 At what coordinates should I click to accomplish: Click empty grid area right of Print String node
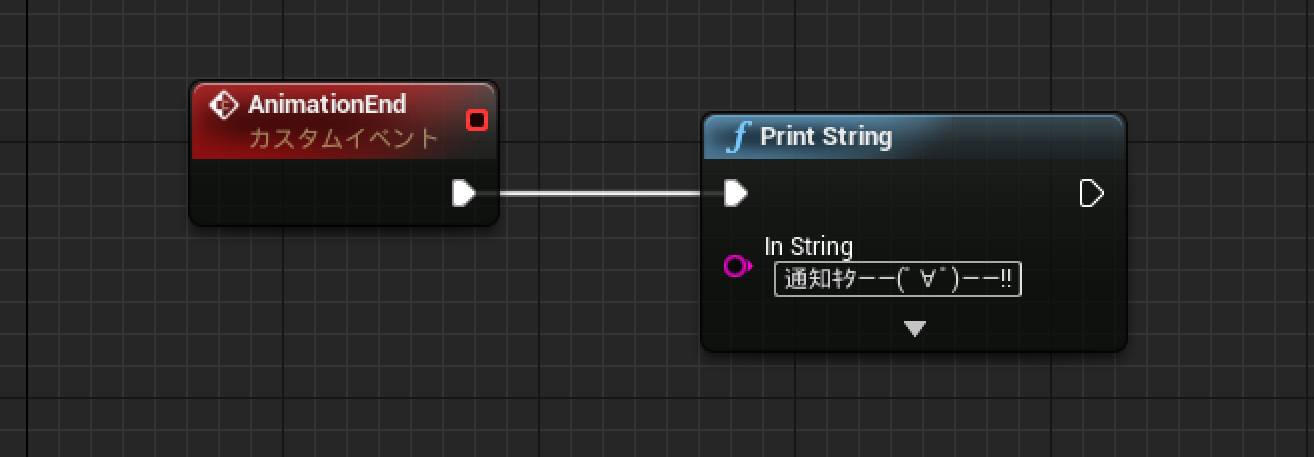(1220, 230)
